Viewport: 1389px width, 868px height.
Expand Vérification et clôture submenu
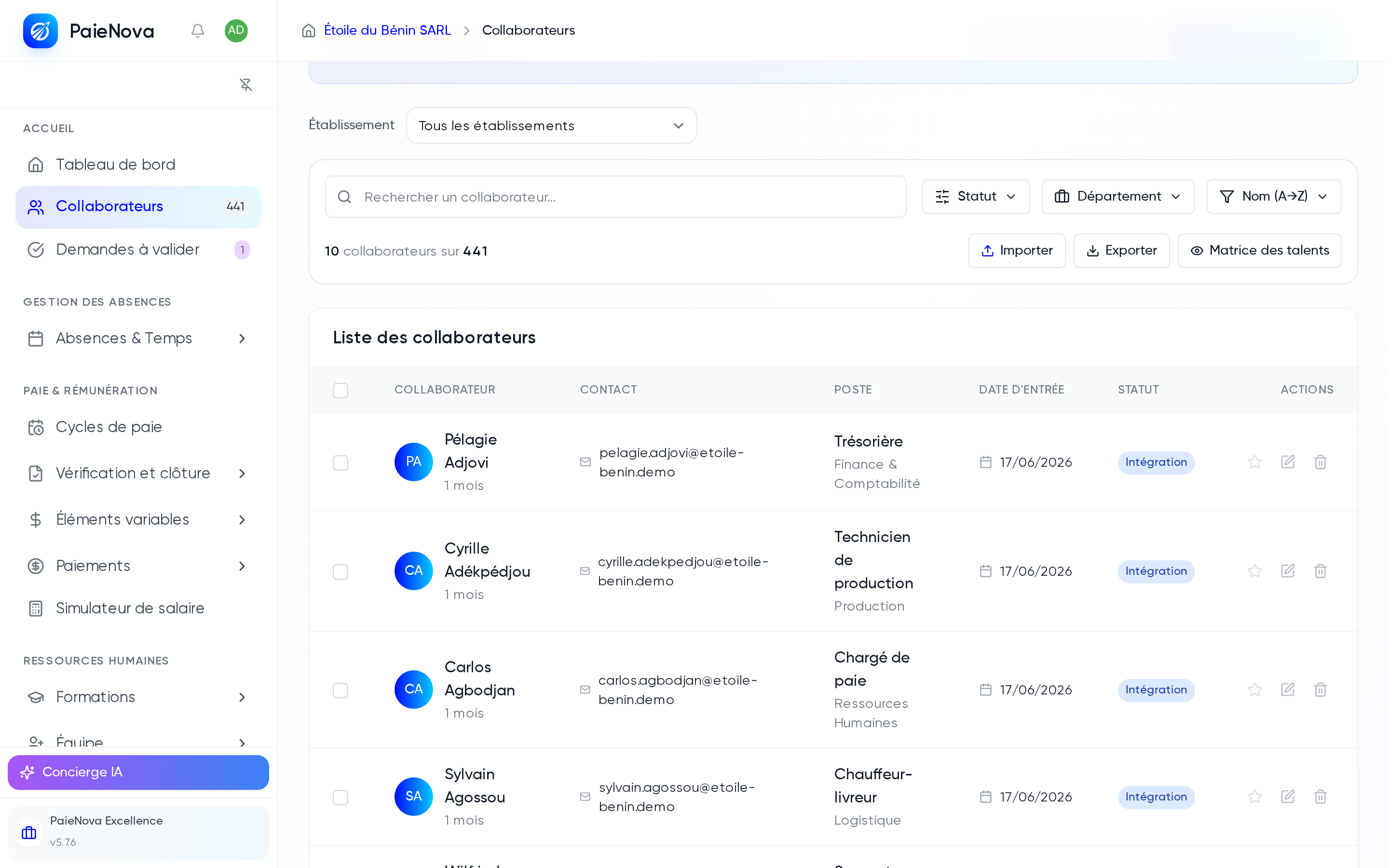point(138,474)
